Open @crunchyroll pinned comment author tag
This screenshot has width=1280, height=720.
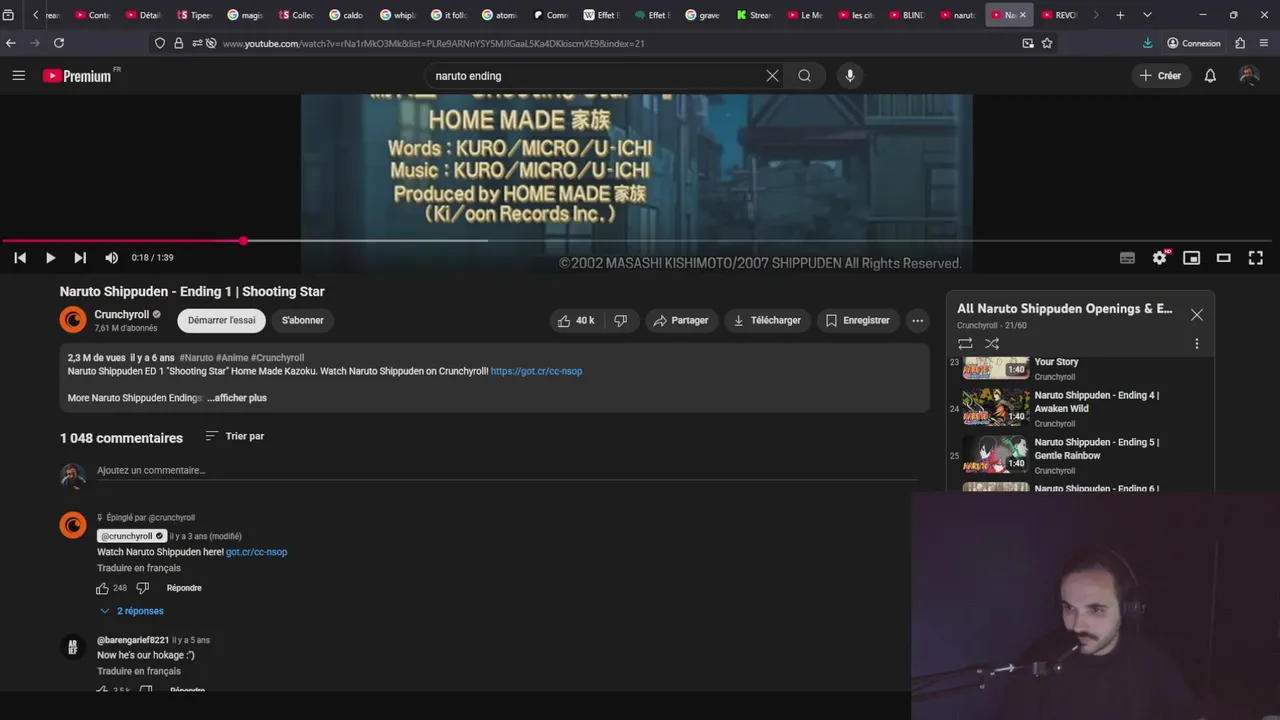(x=131, y=536)
